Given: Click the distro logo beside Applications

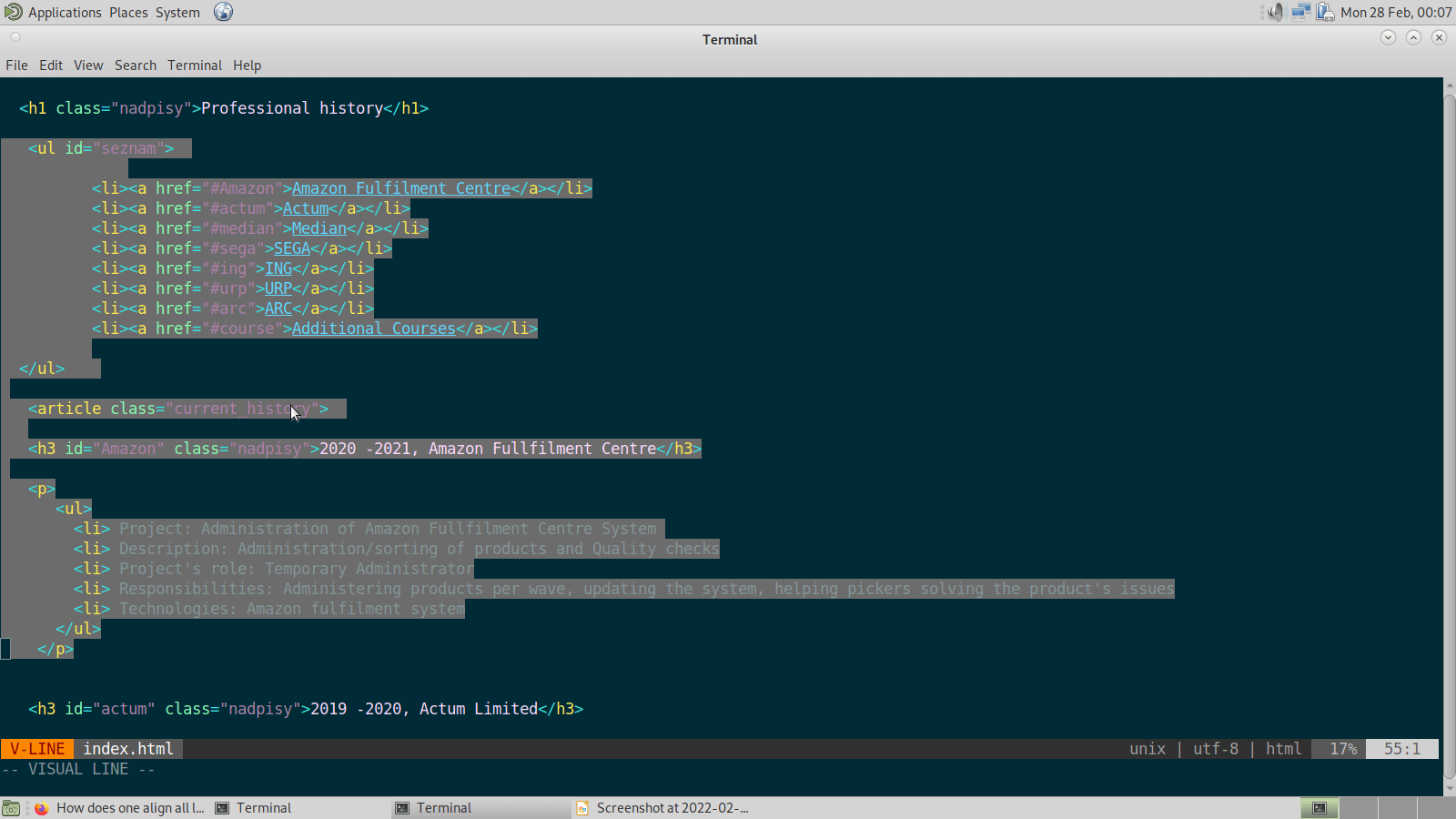Looking at the screenshot, I should tap(12, 12).
